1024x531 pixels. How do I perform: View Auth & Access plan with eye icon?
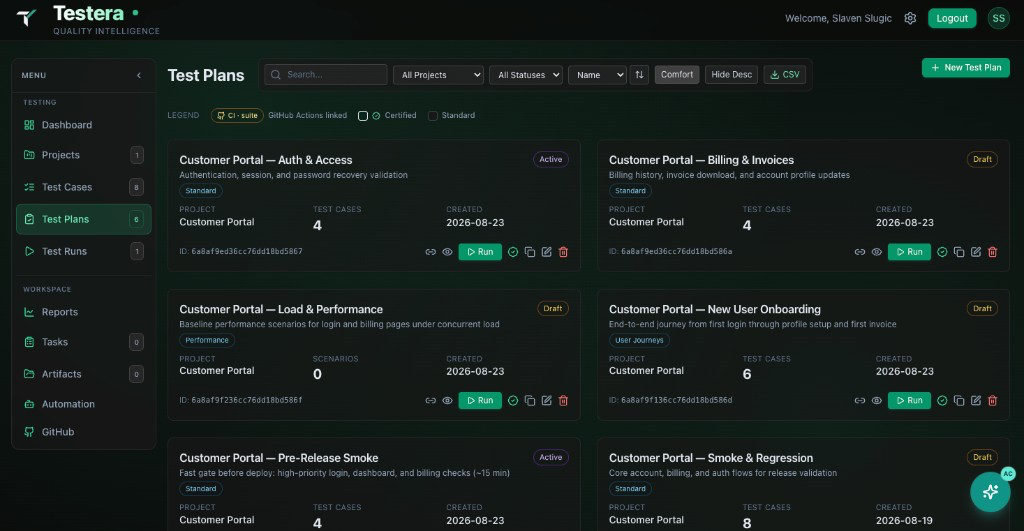tap(447, 252)
